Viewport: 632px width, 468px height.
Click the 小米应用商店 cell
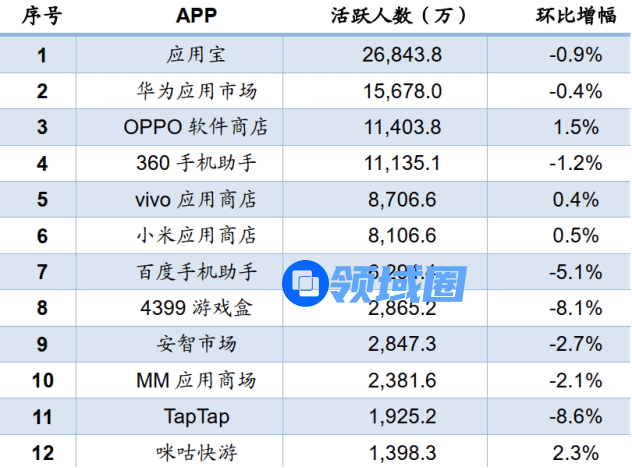(196, 235)
